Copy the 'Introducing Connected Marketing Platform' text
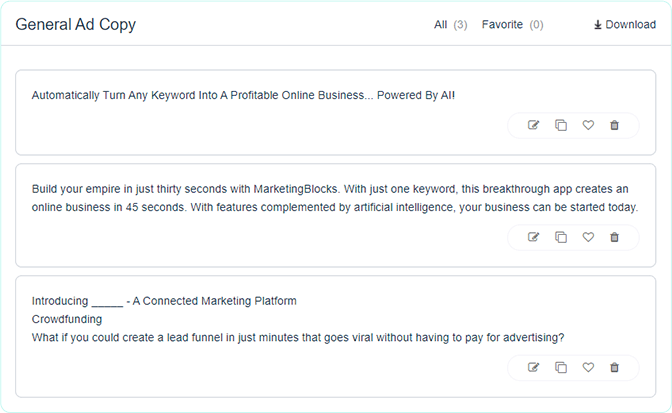The width and height of the screenshot is (672, 413). pos(561,367)
